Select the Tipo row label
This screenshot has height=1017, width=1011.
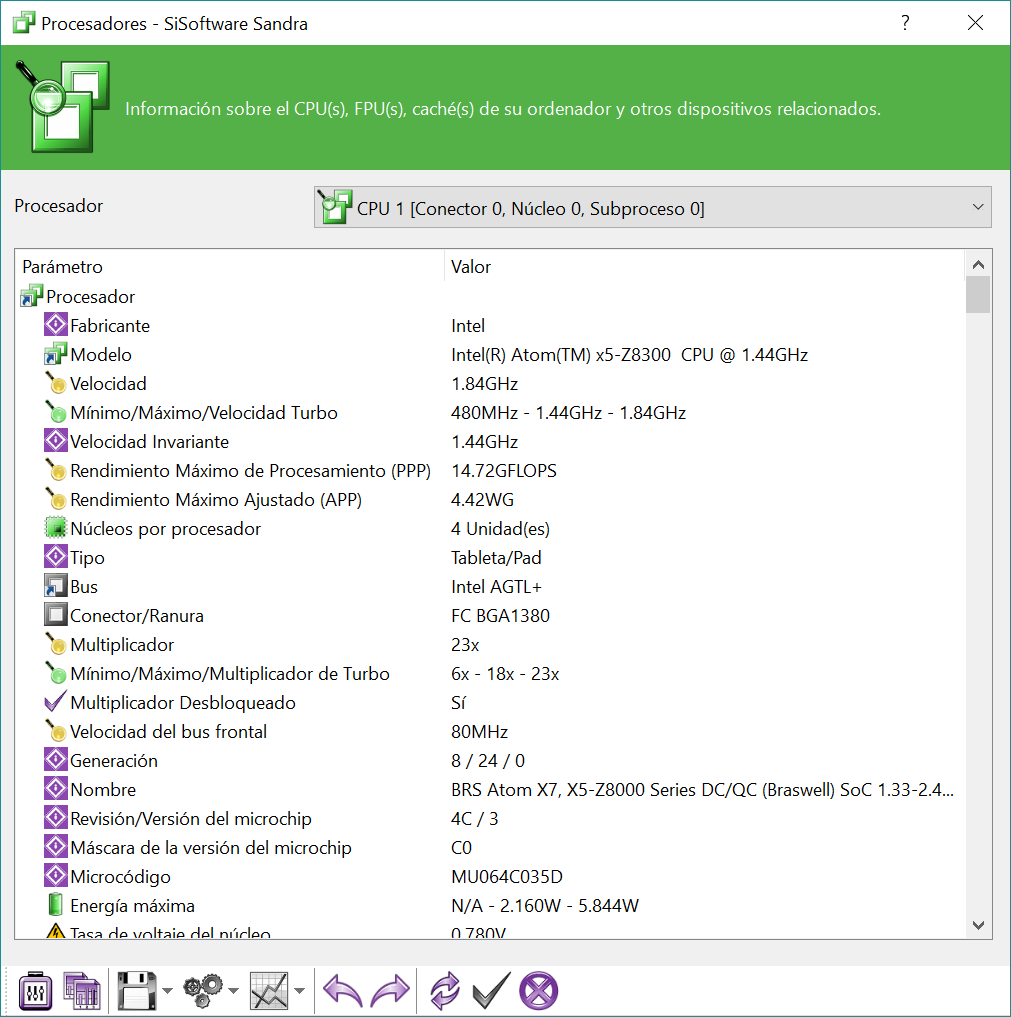(x=88, y=558)
